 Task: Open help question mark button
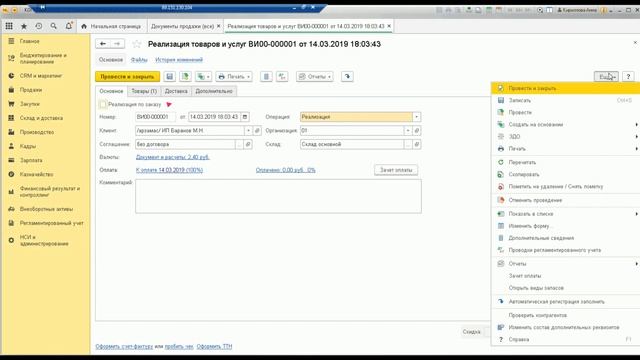pyautogui.click(x=628, y=76)
